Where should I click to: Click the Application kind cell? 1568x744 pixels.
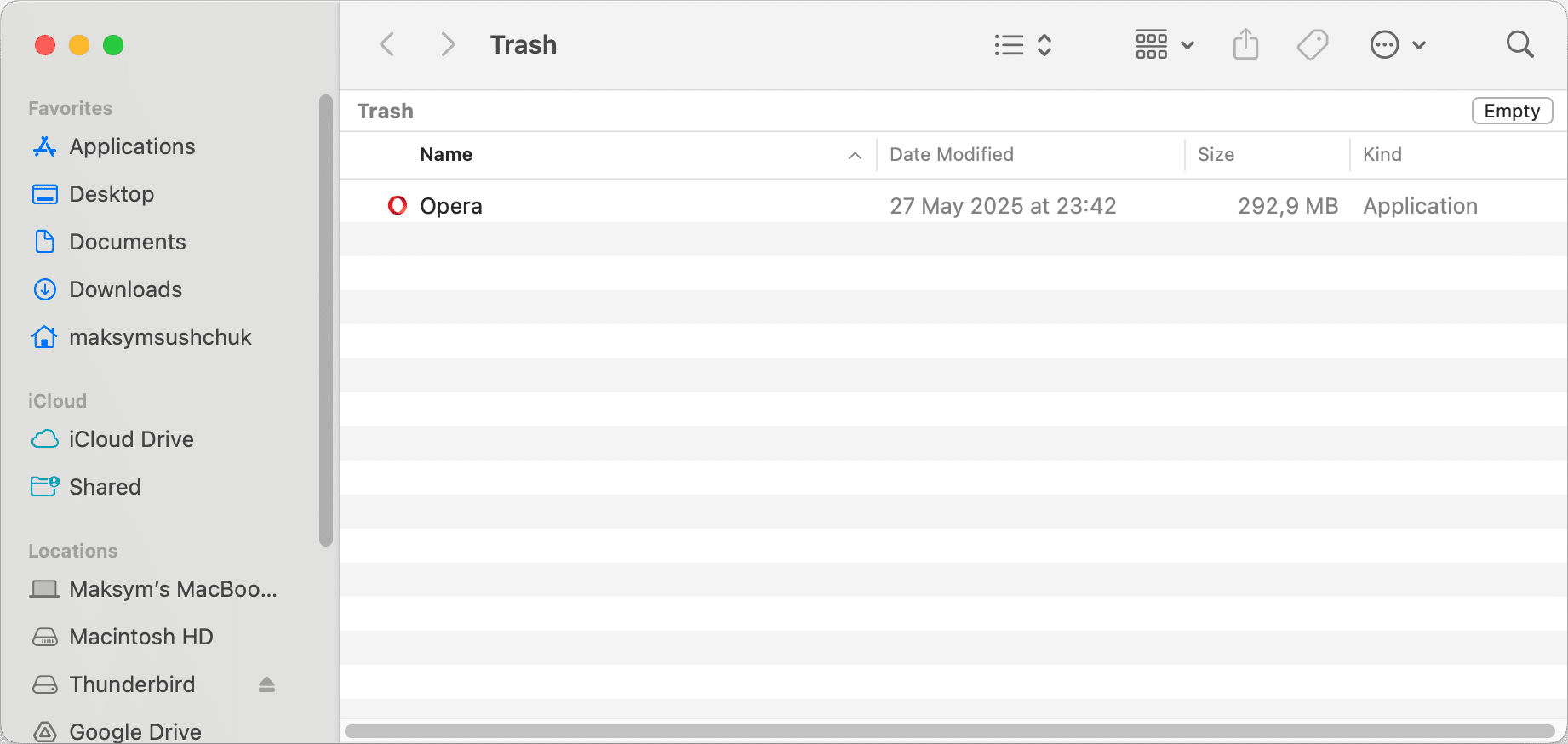pos(1420,206)
